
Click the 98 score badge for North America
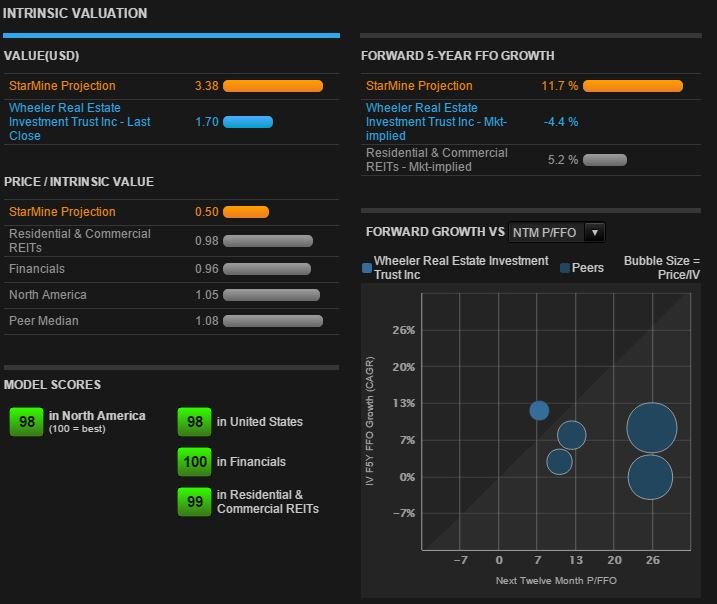click(27, 422)
